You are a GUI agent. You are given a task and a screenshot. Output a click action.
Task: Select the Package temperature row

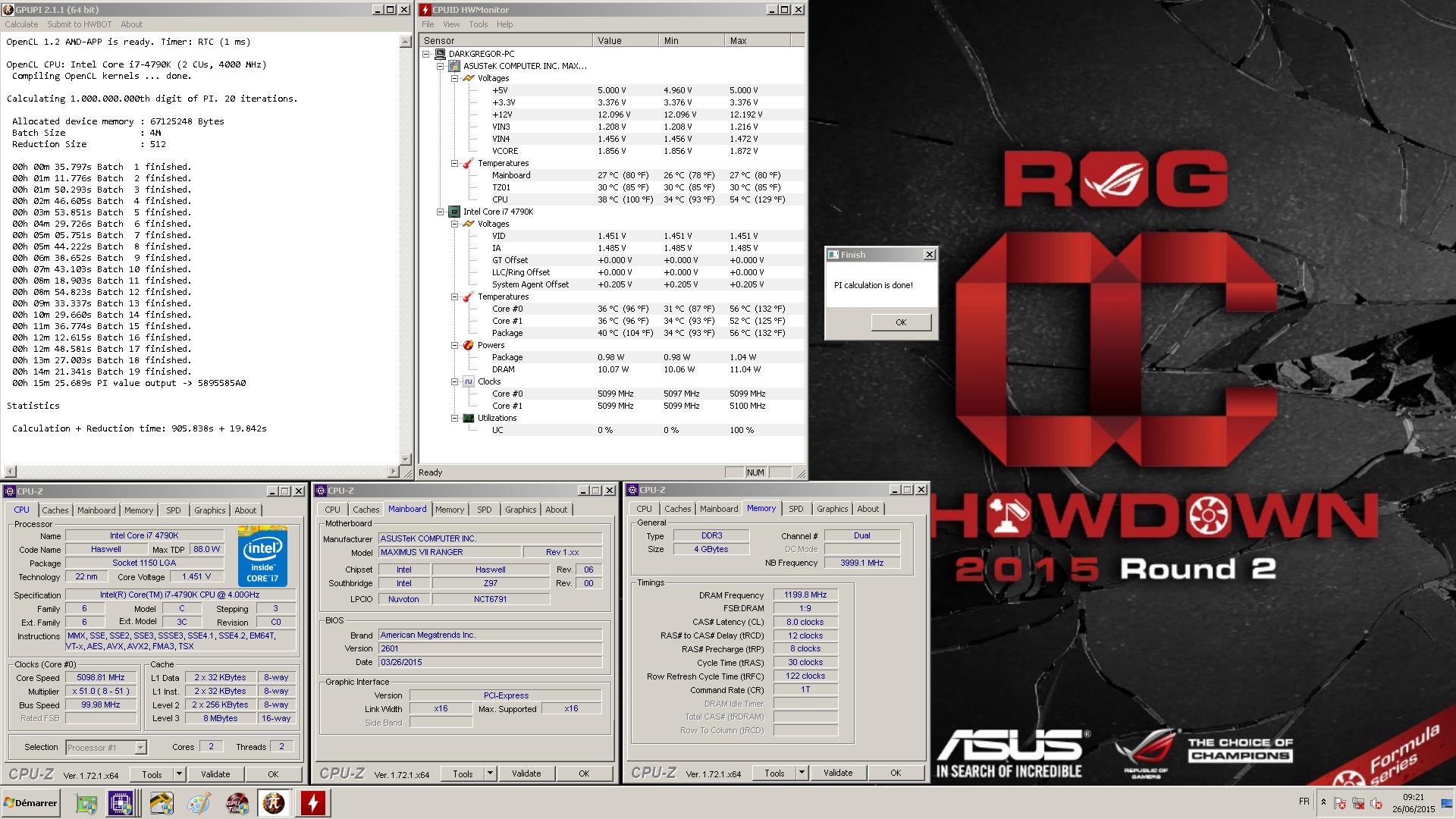[610, 333]
